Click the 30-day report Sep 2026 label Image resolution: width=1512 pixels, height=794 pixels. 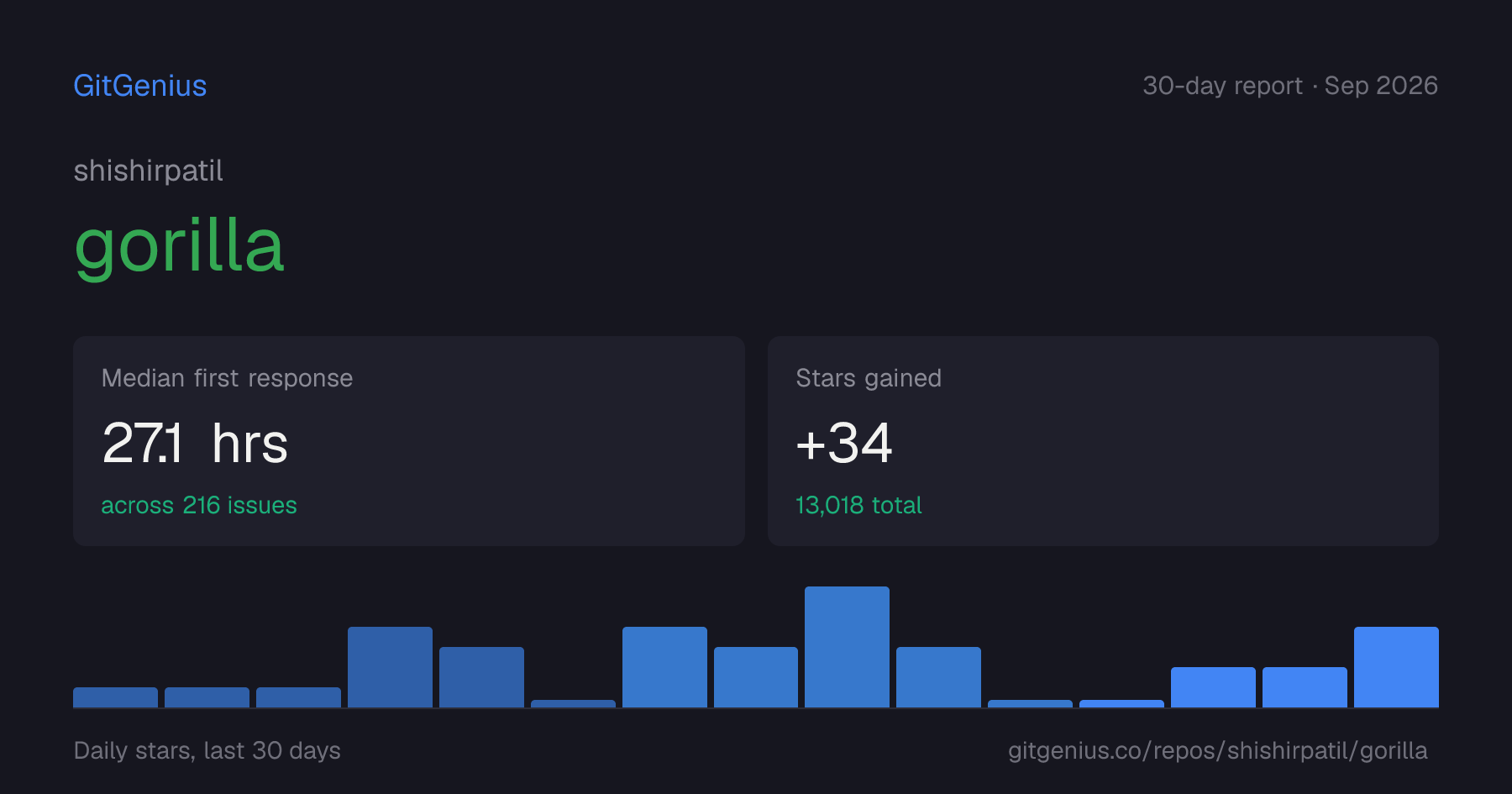pos(1290,86)
